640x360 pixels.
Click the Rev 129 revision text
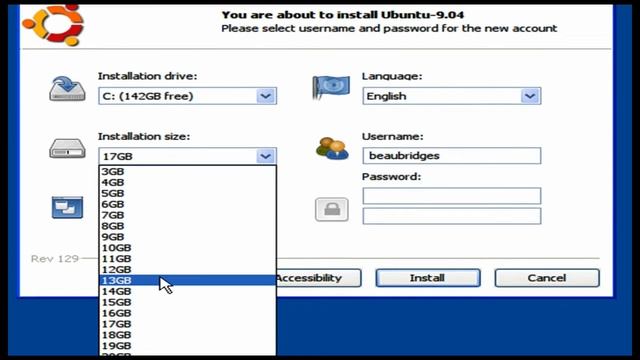(55, 259)
